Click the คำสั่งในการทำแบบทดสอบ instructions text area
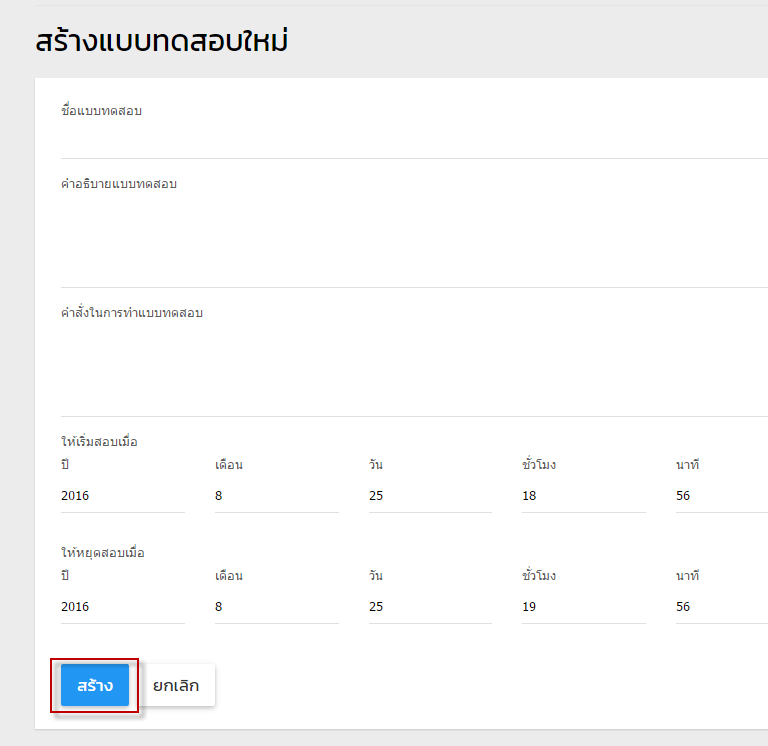The width and height of the screenshot is (768, 746). [x=414, y=369]
